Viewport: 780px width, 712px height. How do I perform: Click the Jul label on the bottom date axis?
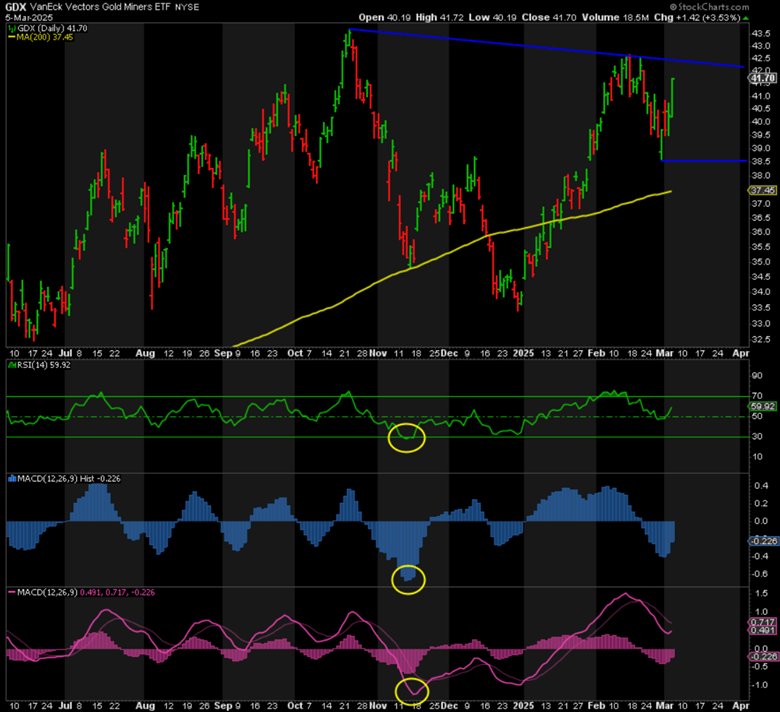tap(65, 706)
